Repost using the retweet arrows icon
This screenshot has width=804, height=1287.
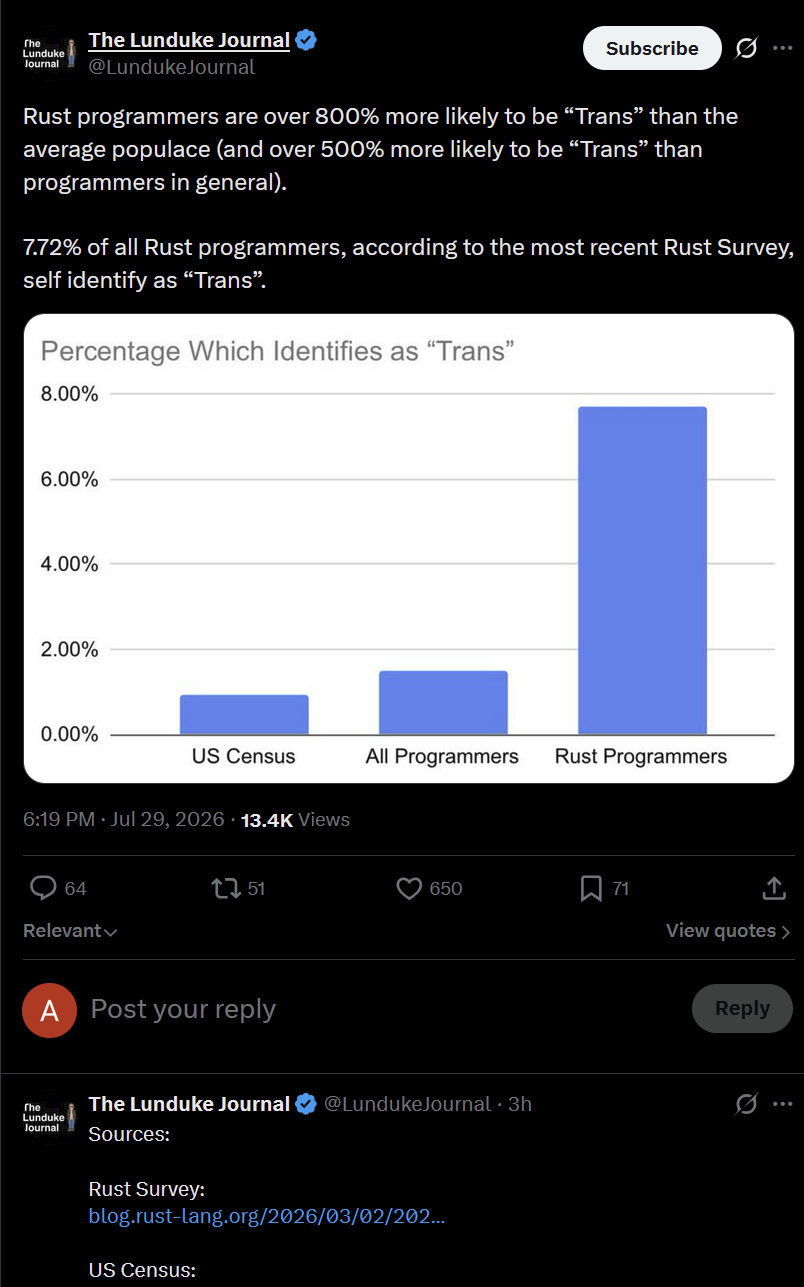(x=226, y=888)
